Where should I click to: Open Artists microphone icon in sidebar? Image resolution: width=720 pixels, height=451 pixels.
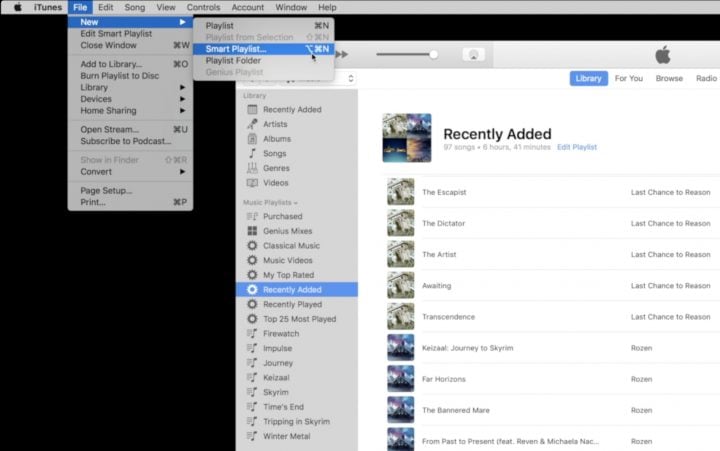pos(252,124)
